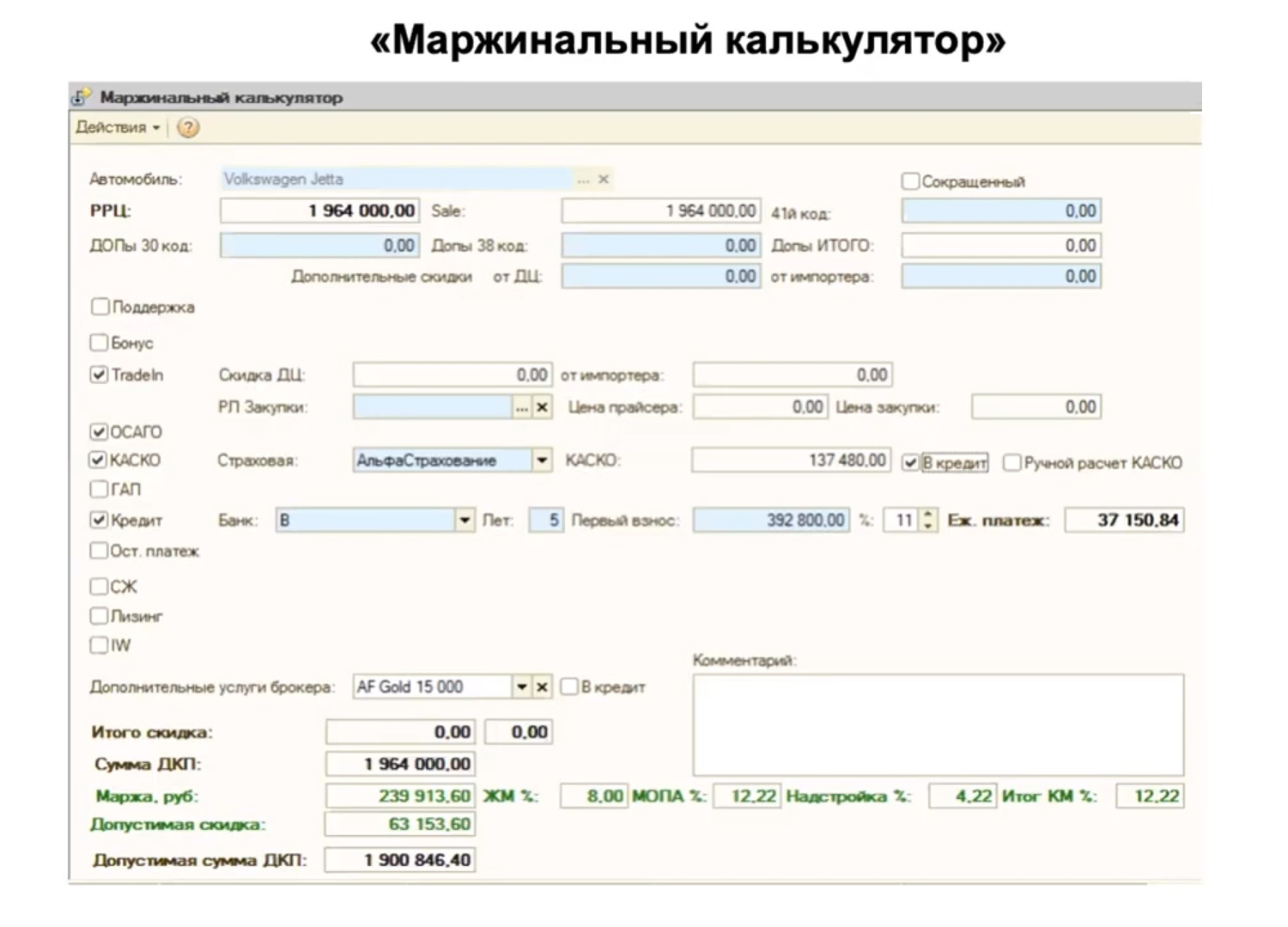Click TradeIn от импортера field
This screenshot has height=927, width=1288.
pos(793,375)
